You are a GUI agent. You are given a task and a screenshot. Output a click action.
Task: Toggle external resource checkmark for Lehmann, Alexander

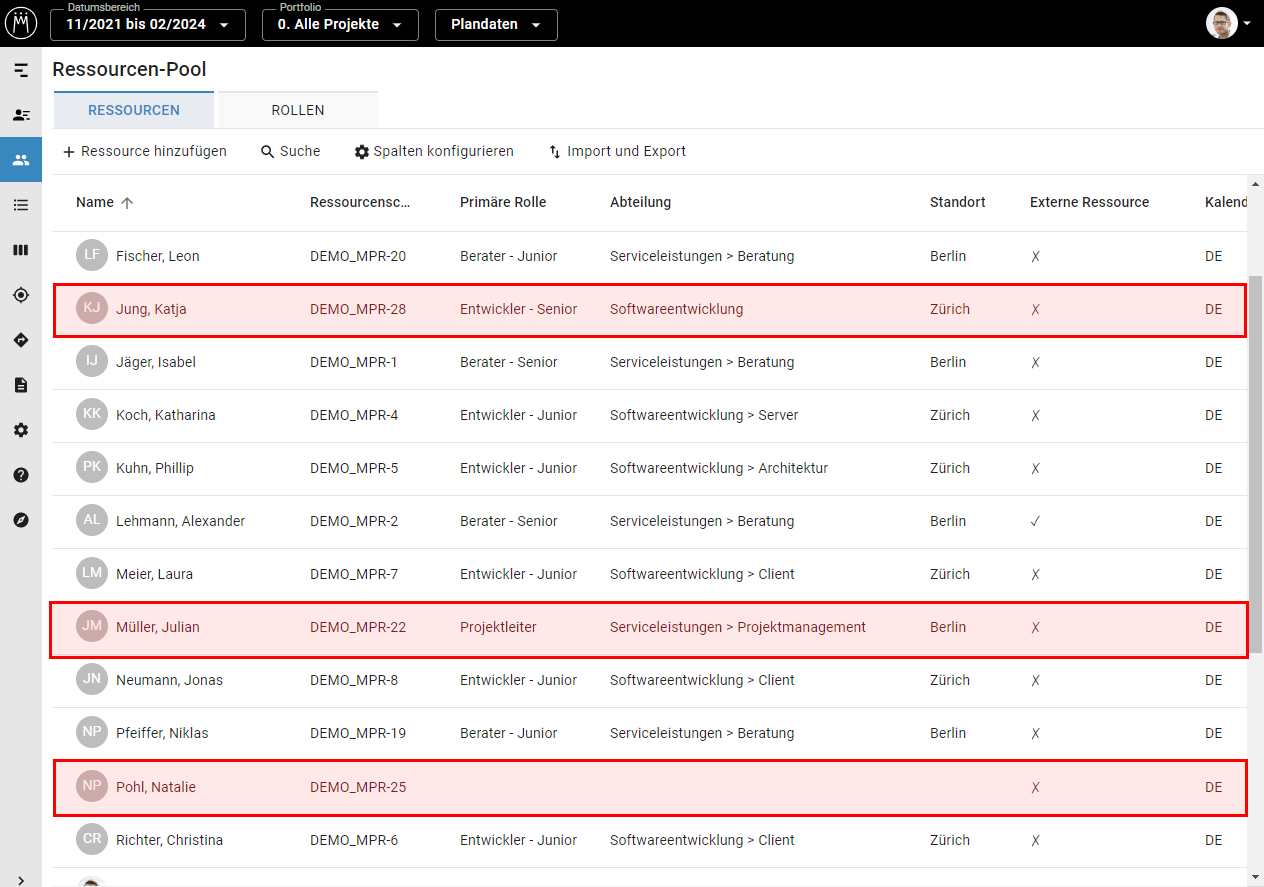click(1035, 521)
